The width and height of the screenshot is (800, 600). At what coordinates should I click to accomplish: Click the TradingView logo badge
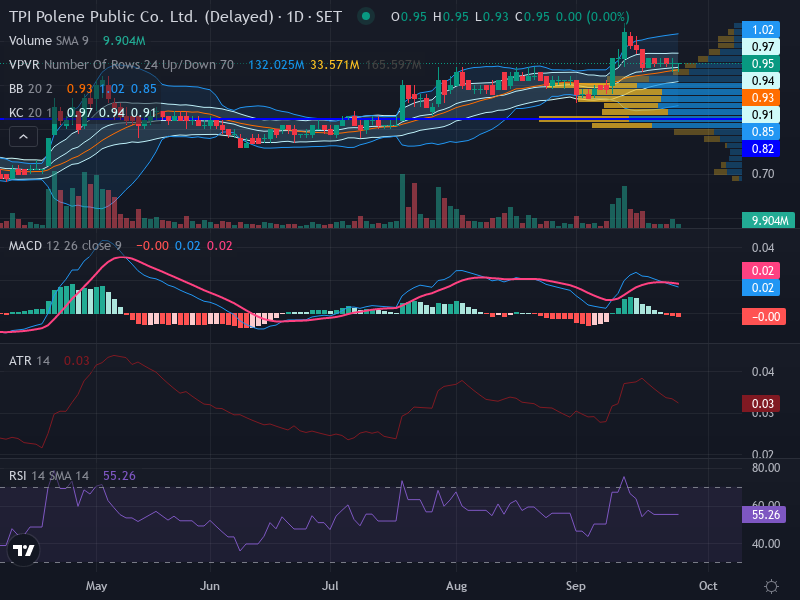point(23,550)
